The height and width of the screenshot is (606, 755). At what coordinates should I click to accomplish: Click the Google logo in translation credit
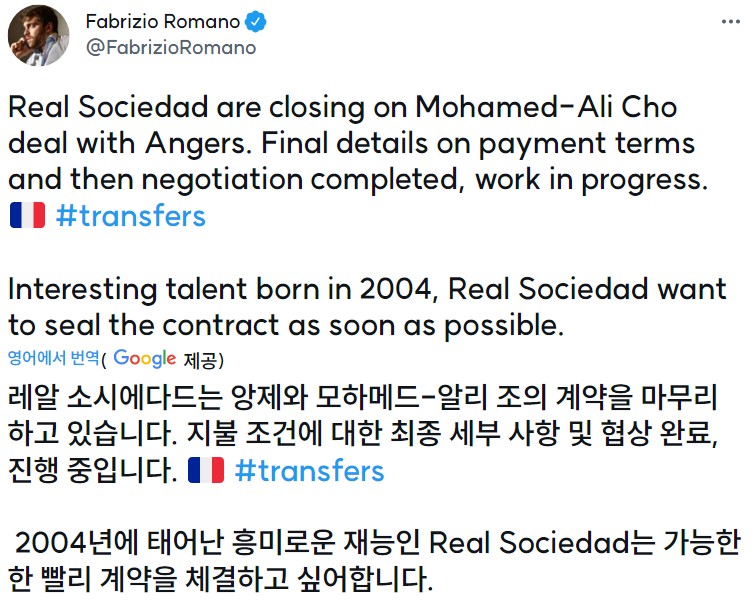click(144, 359)
